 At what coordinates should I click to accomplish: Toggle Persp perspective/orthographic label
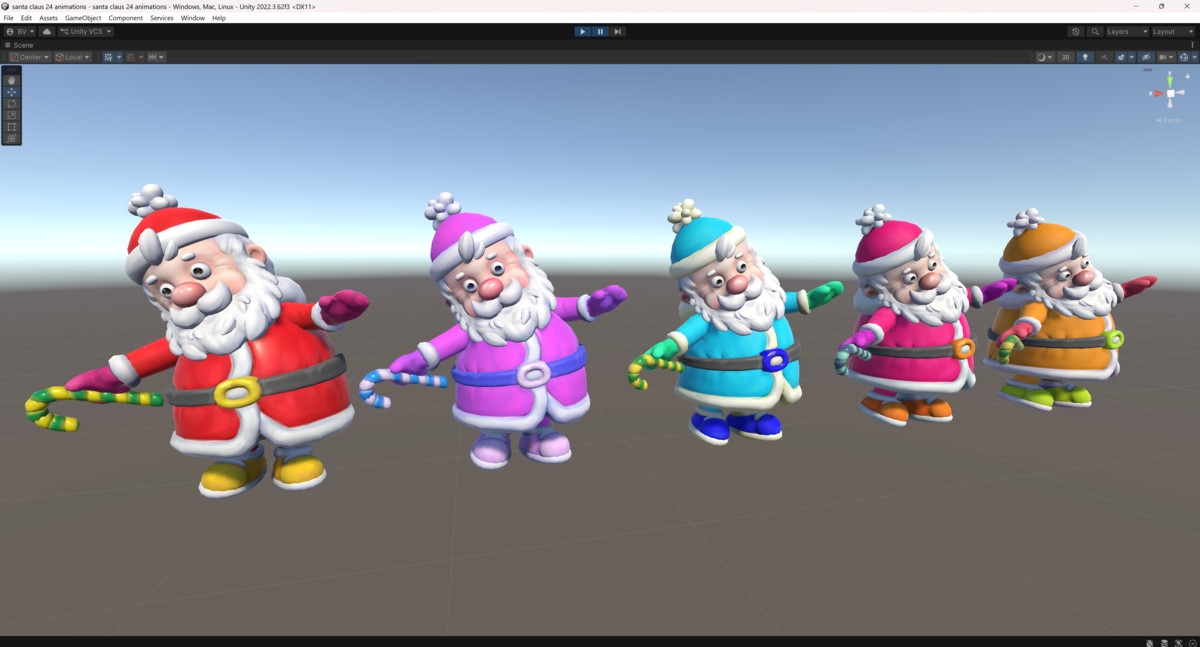coord(1169,120)
